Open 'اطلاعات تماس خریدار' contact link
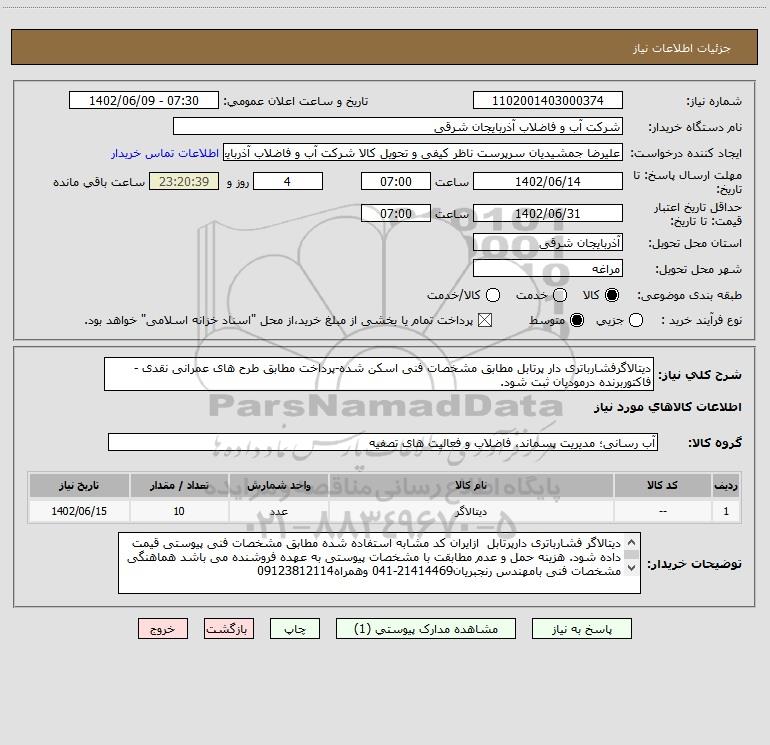Screen dimensions: 770x745 point(165,153)
